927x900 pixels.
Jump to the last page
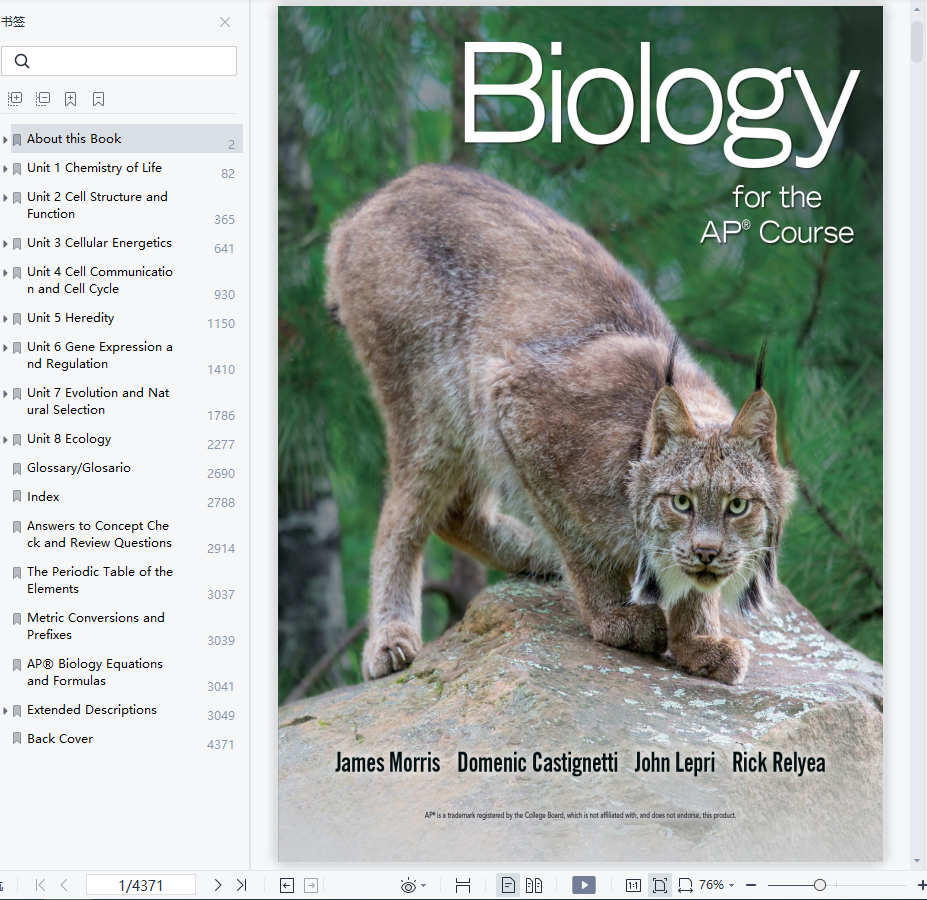(x=241, y=885)
